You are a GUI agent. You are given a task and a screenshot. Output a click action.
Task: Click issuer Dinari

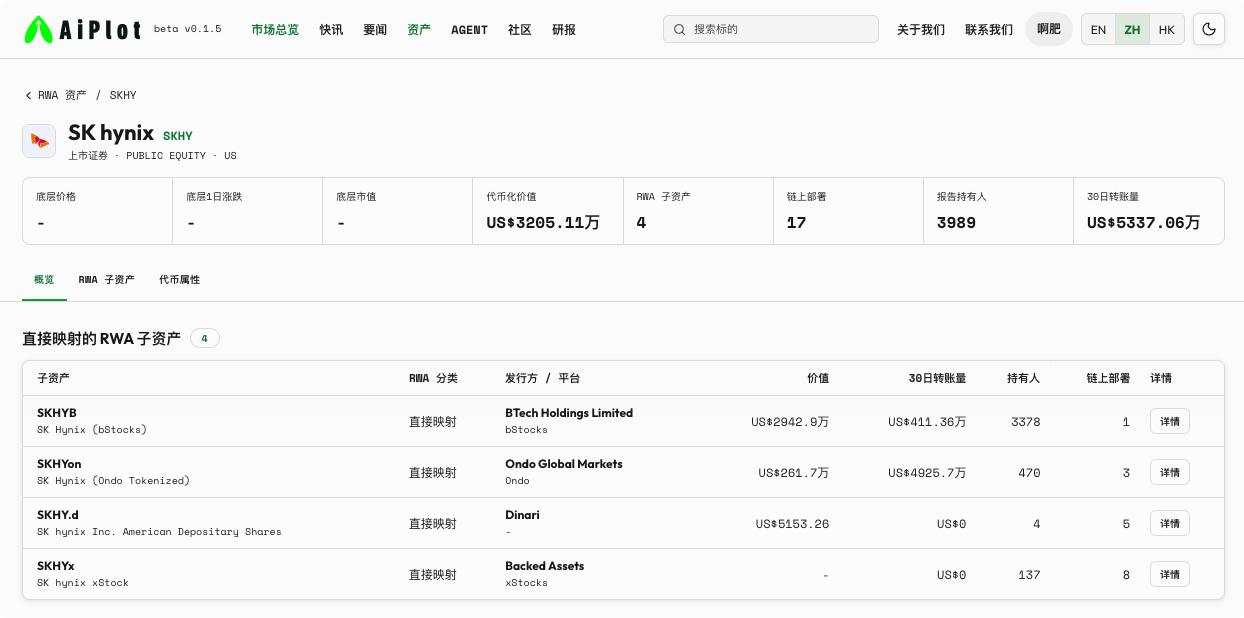click(x=522, y=515)
